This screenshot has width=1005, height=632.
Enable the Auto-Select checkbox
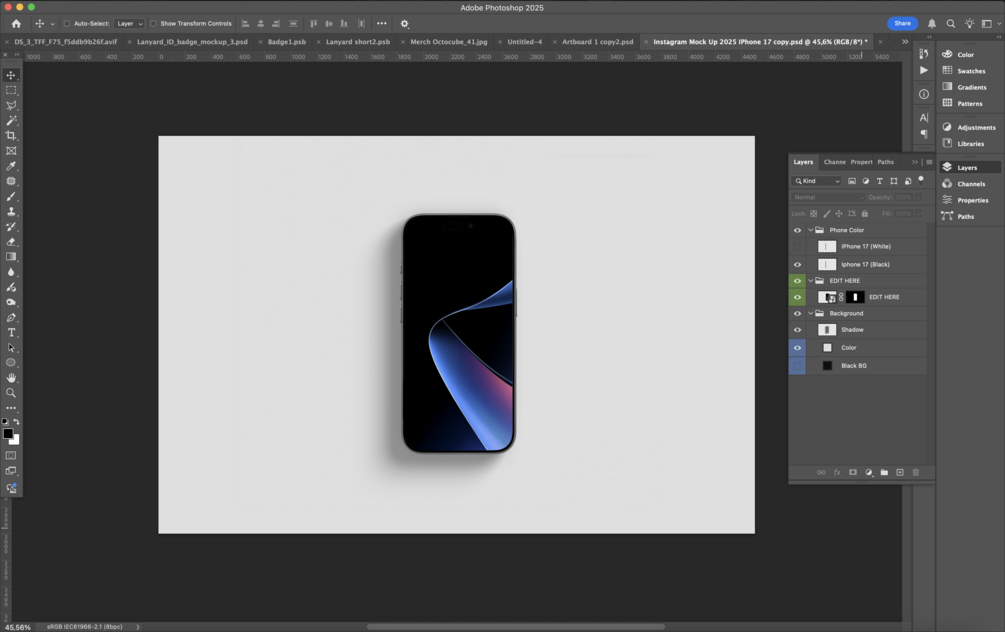click(67, 24)
